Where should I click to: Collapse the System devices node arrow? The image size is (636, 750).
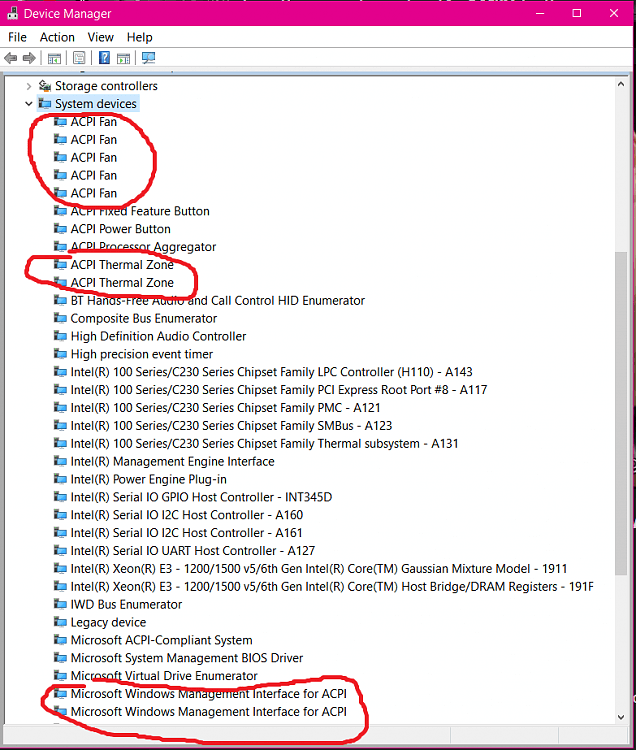tap(29, 104)
